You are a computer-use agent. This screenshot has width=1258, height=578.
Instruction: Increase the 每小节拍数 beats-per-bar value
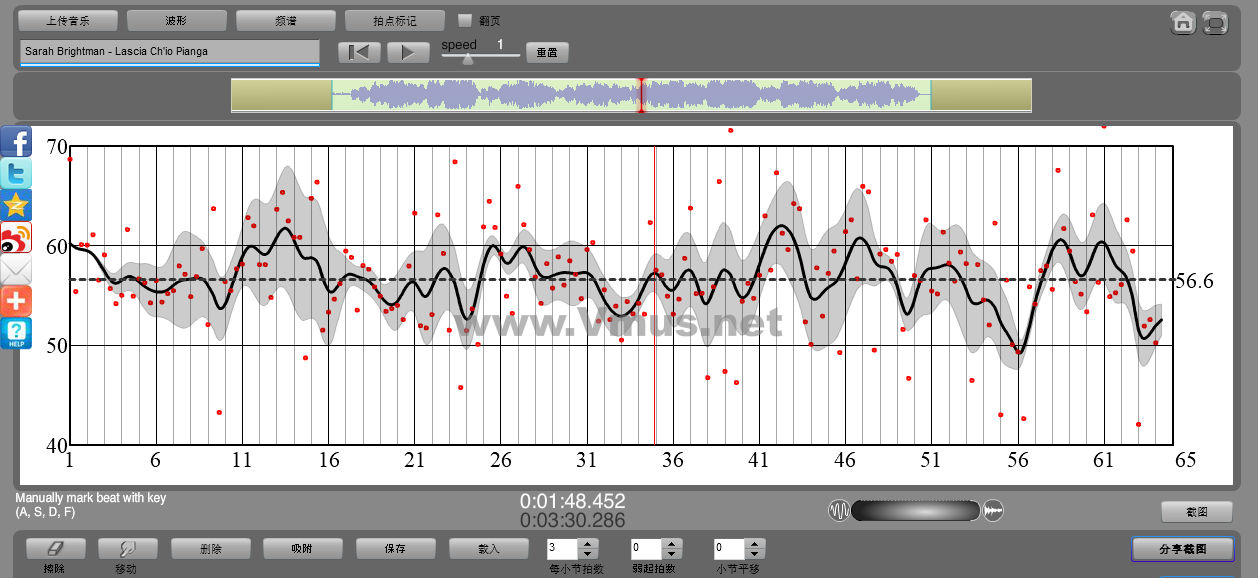[588, 544]
